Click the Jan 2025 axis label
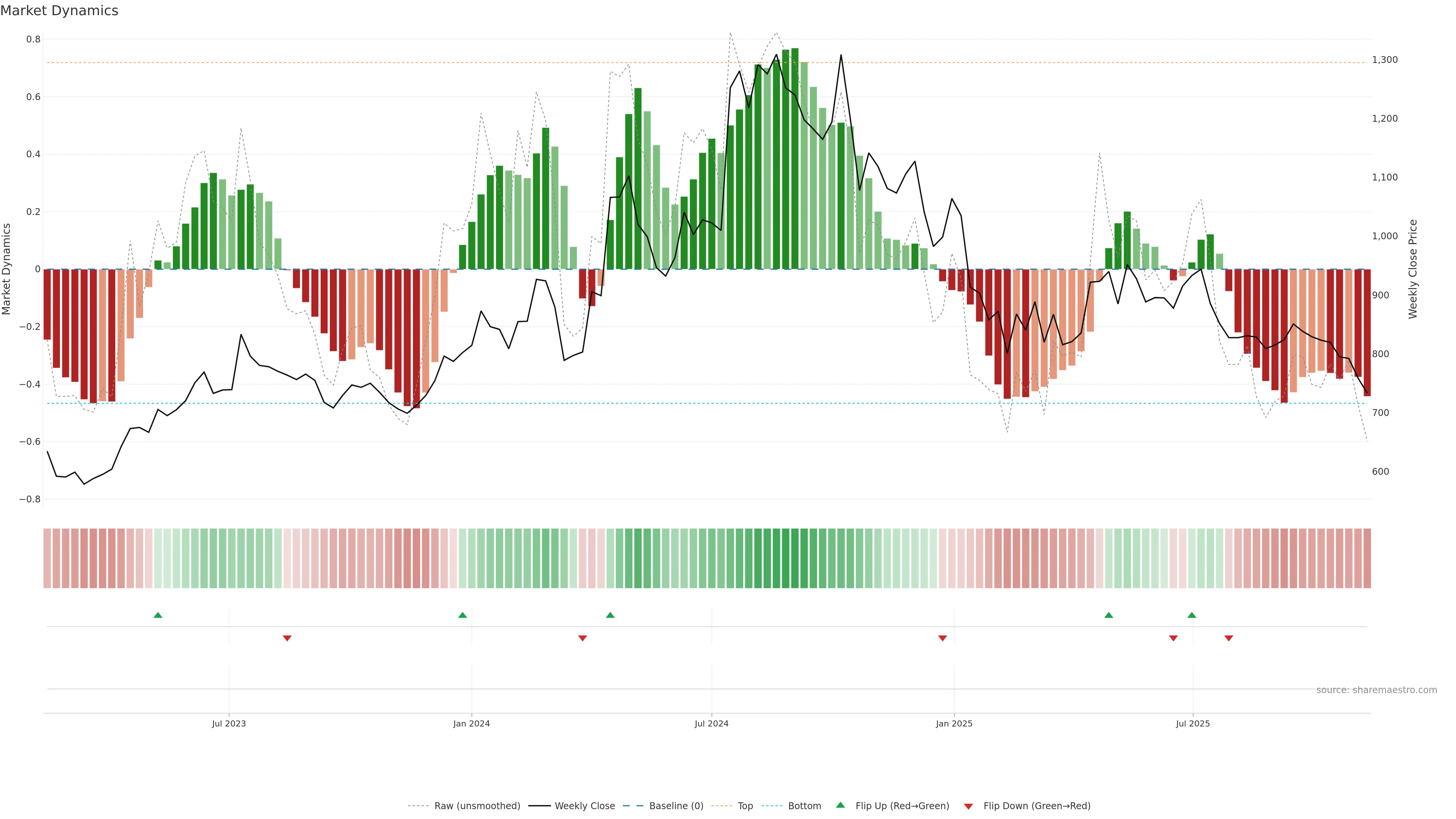The width and height of the screenshot is (1456, 819). tap(954, 723)
